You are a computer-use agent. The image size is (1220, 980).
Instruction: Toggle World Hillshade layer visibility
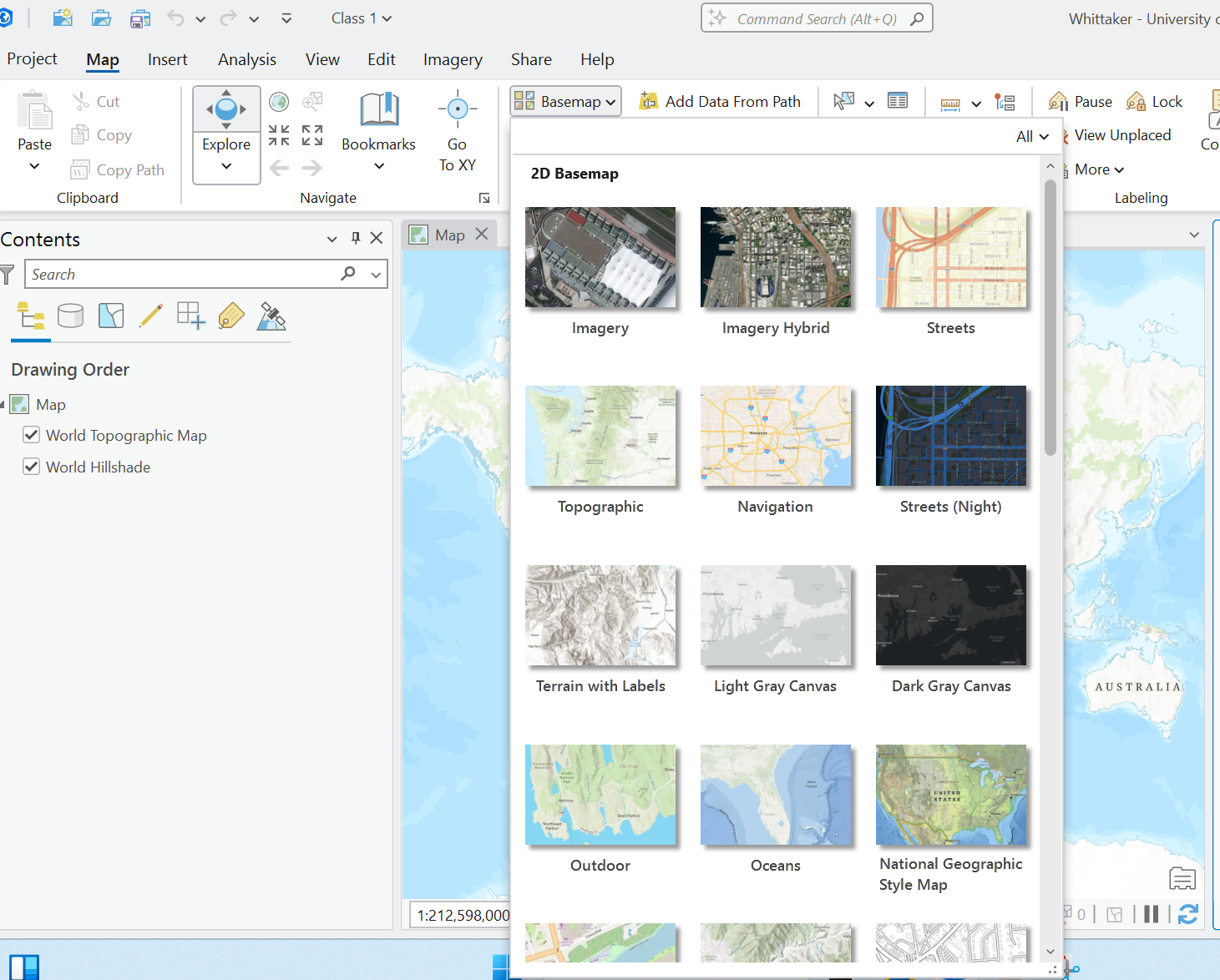(32, 467)
